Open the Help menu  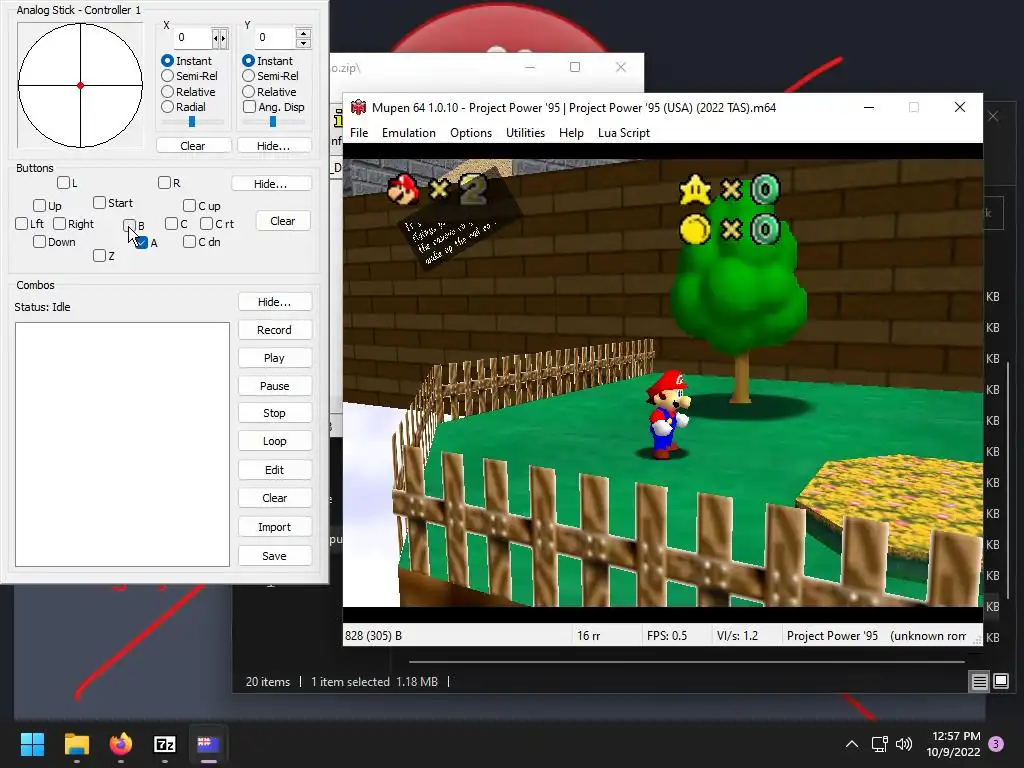571,133
